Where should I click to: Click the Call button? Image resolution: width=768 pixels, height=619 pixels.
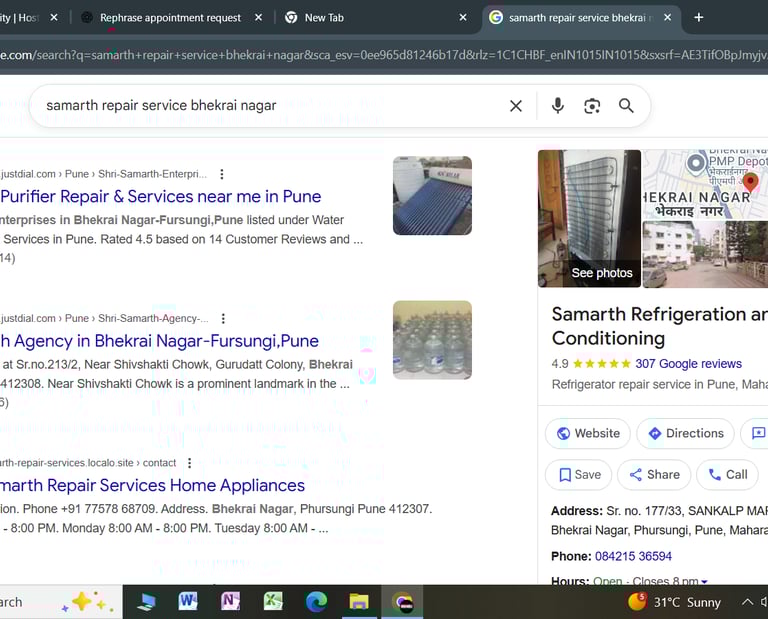(x=727, y=475)
